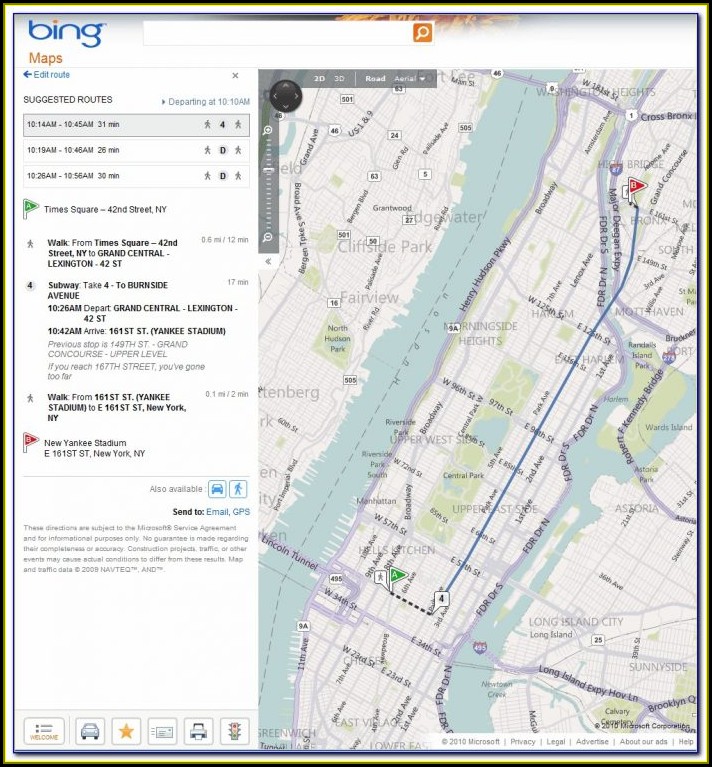The width and height of the screenshot is (712, 767).
Task: Switch to driving directions under Also available
Action: click(217, 489)
